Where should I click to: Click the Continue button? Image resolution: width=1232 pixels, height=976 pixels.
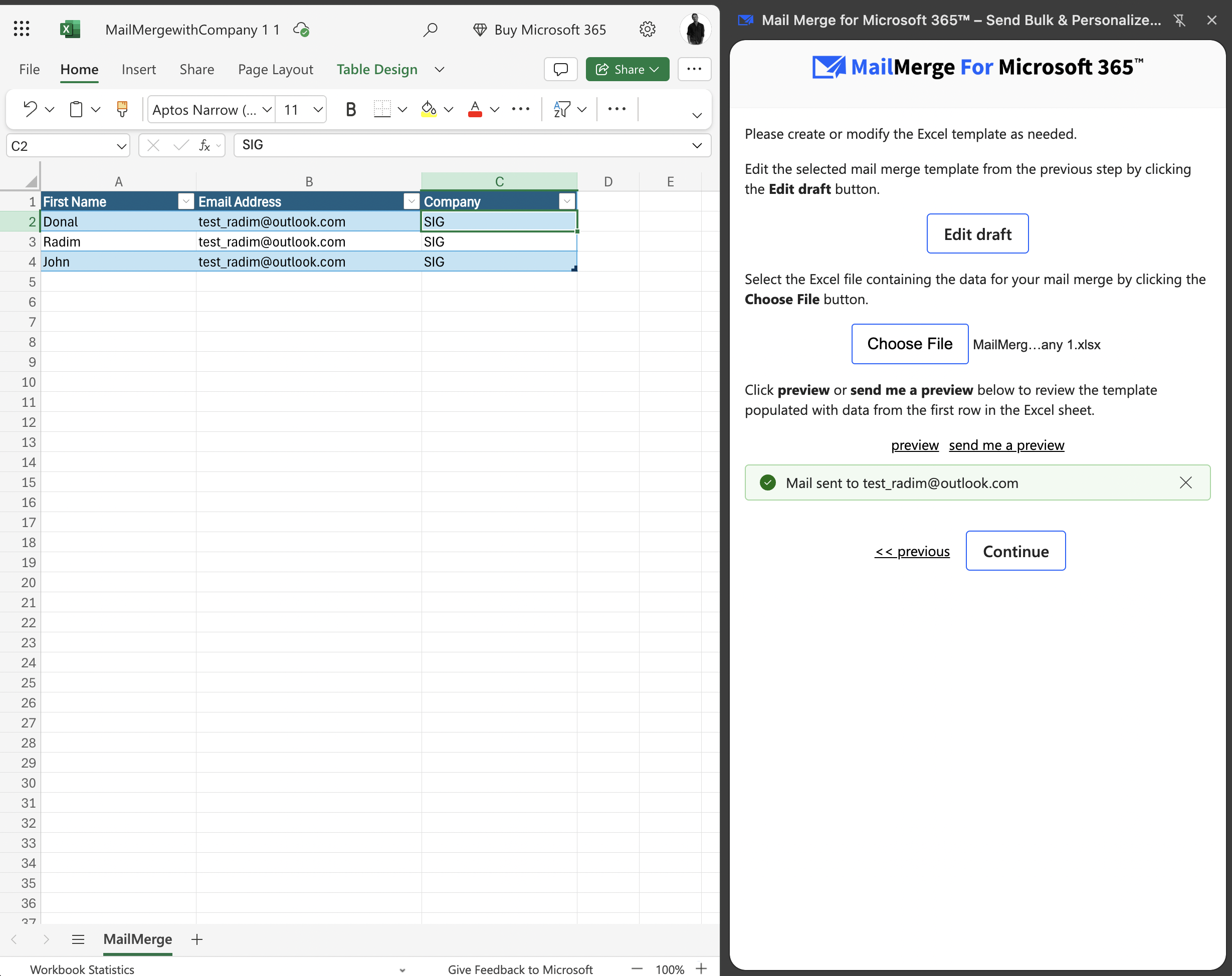pyautogui.click(x=1015, y=551)
